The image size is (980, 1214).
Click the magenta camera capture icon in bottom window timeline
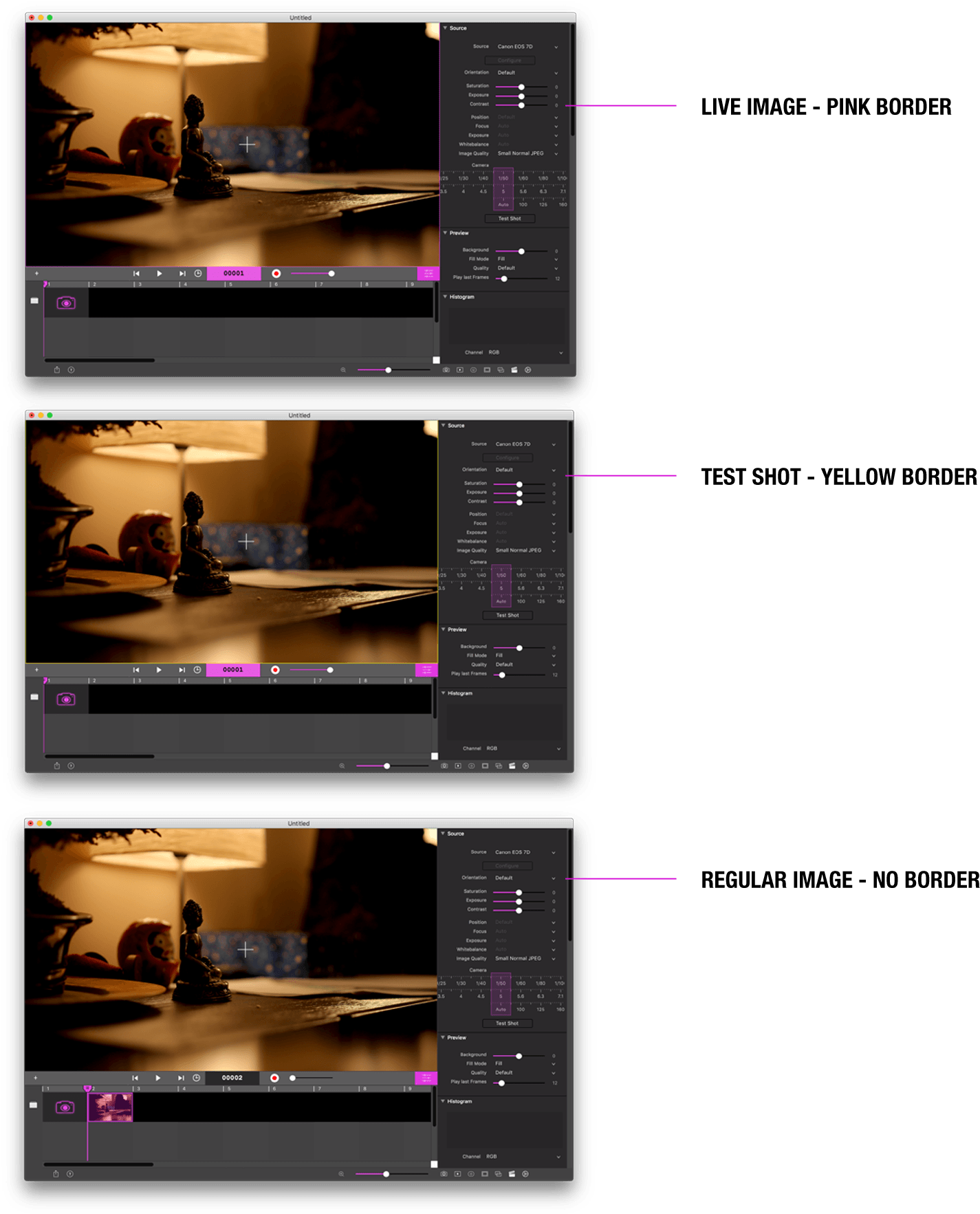[65, 1107]
